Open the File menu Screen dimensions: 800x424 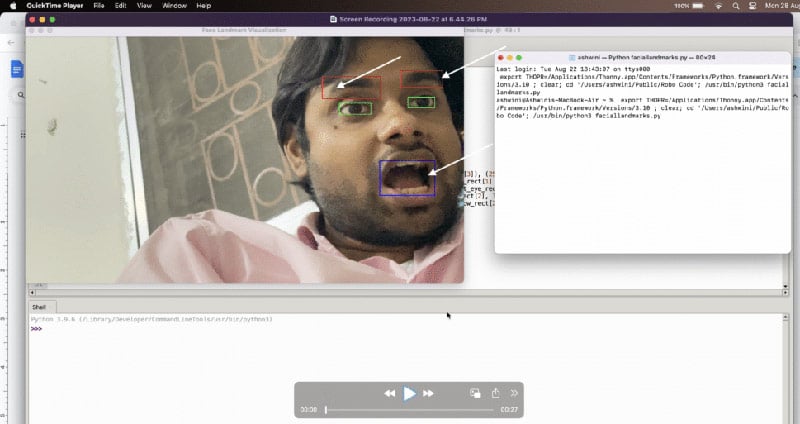(x=99, y=6)
